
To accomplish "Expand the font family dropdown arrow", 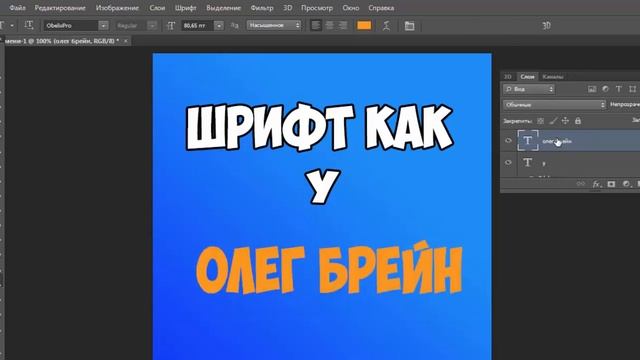I will coord(104,25).
